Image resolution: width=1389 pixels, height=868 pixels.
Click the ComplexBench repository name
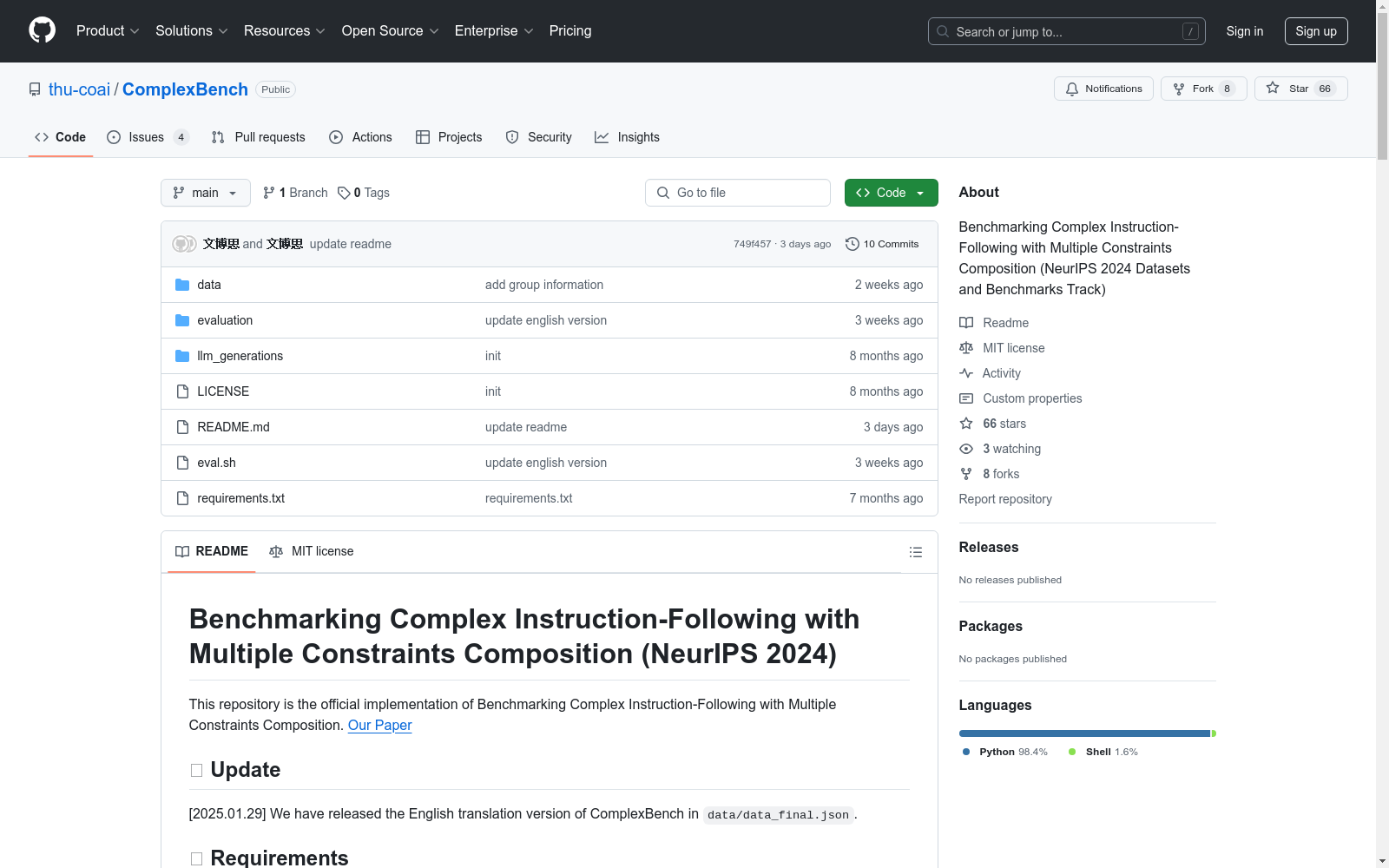(x=185, y=89)
